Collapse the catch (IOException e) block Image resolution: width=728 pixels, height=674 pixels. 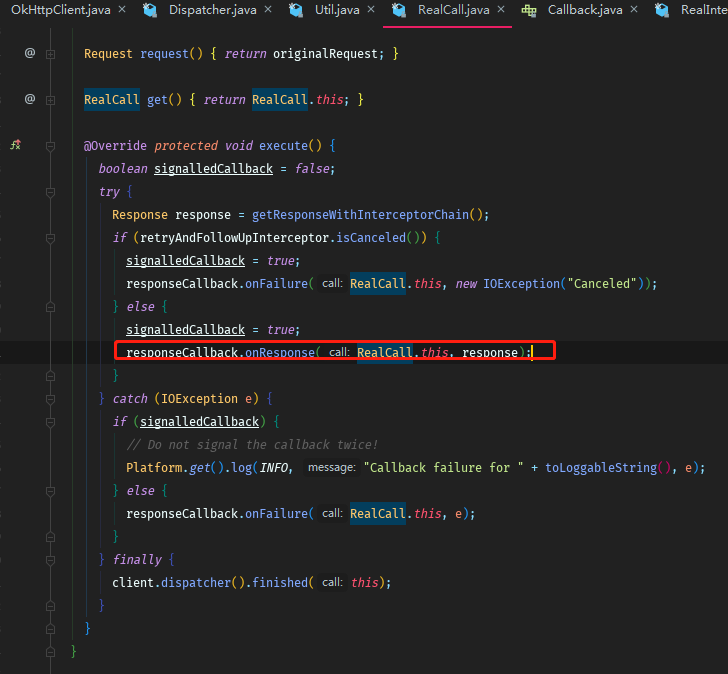click(x=51, y=399)
